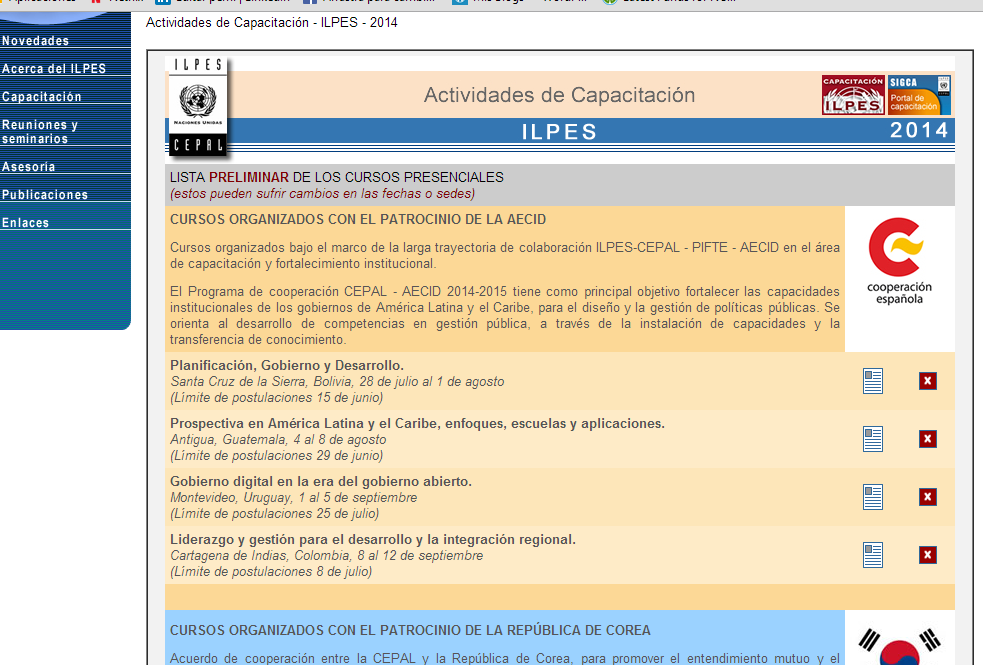
Task: Click red X icon for Gobierno digital course
Action: tap(928, 497)
